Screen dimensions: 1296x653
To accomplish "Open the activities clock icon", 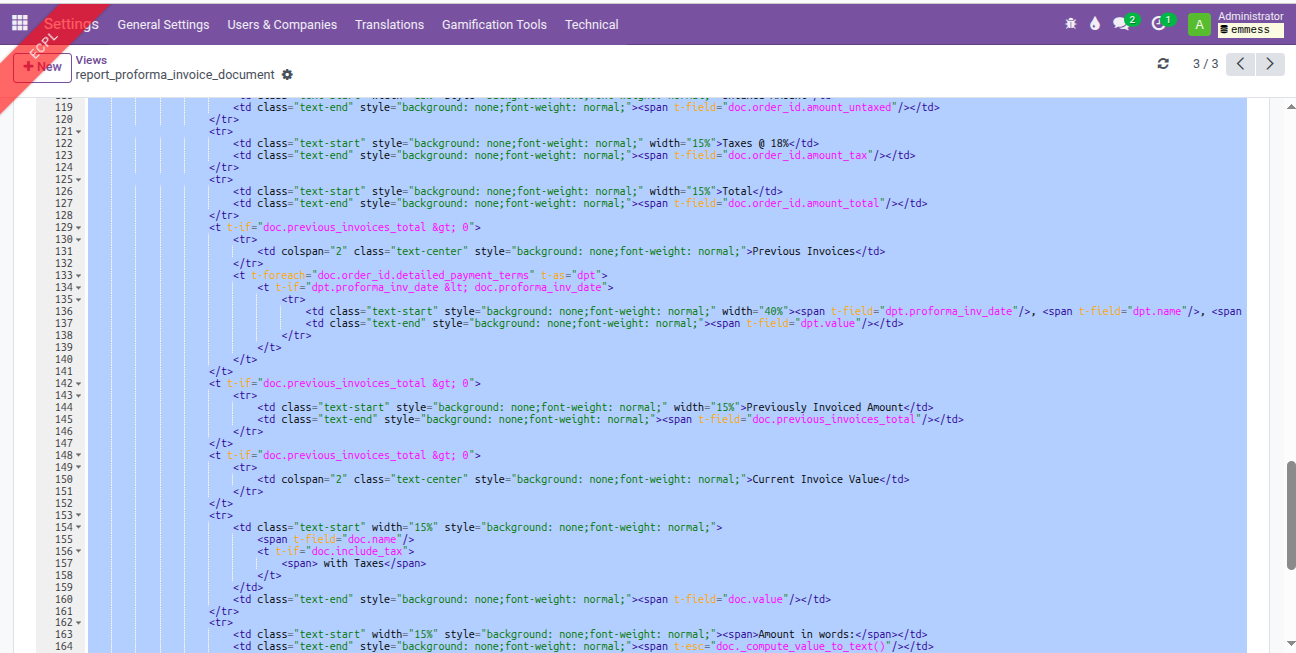I will tap(1159, 24).
